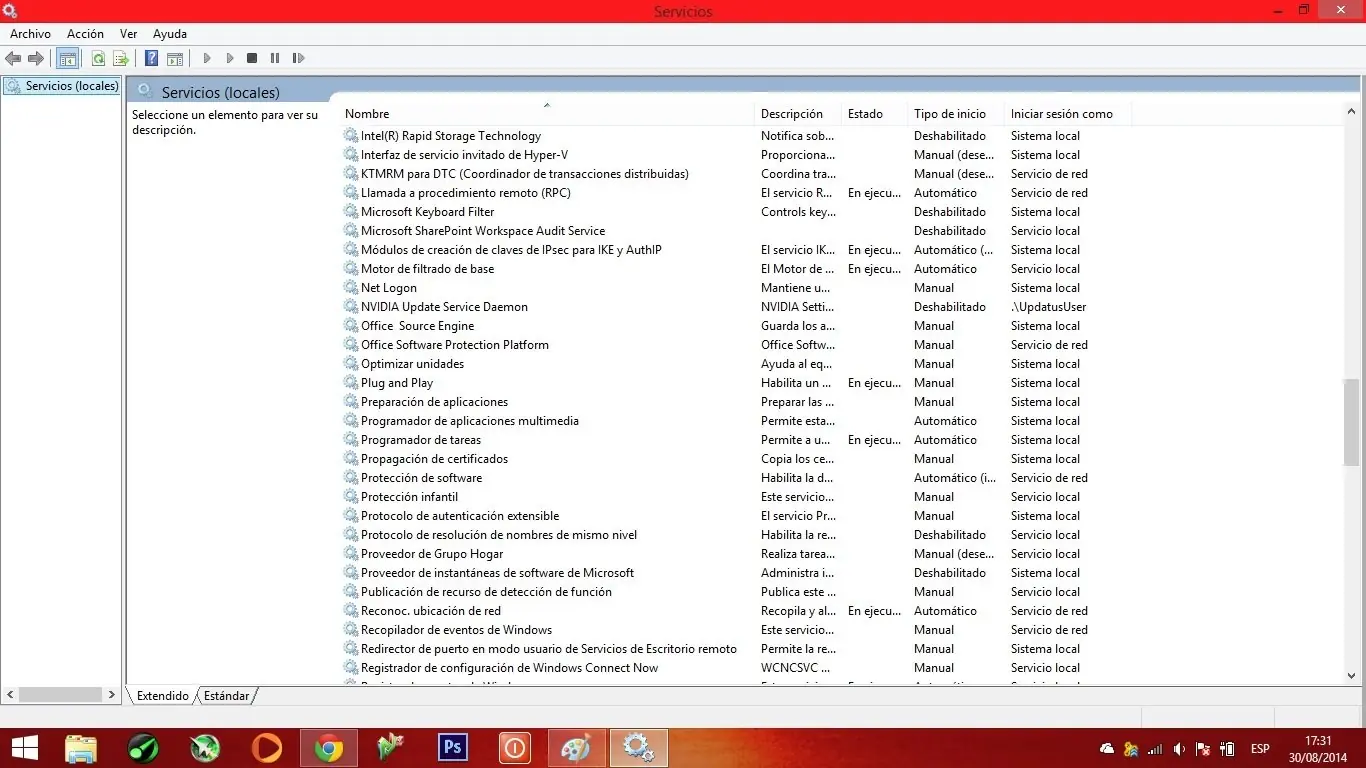Image resolution: width=1366 pixels, height=768 pixels.
Task: Open the Acción menu
Action: (x=85, y=34)
